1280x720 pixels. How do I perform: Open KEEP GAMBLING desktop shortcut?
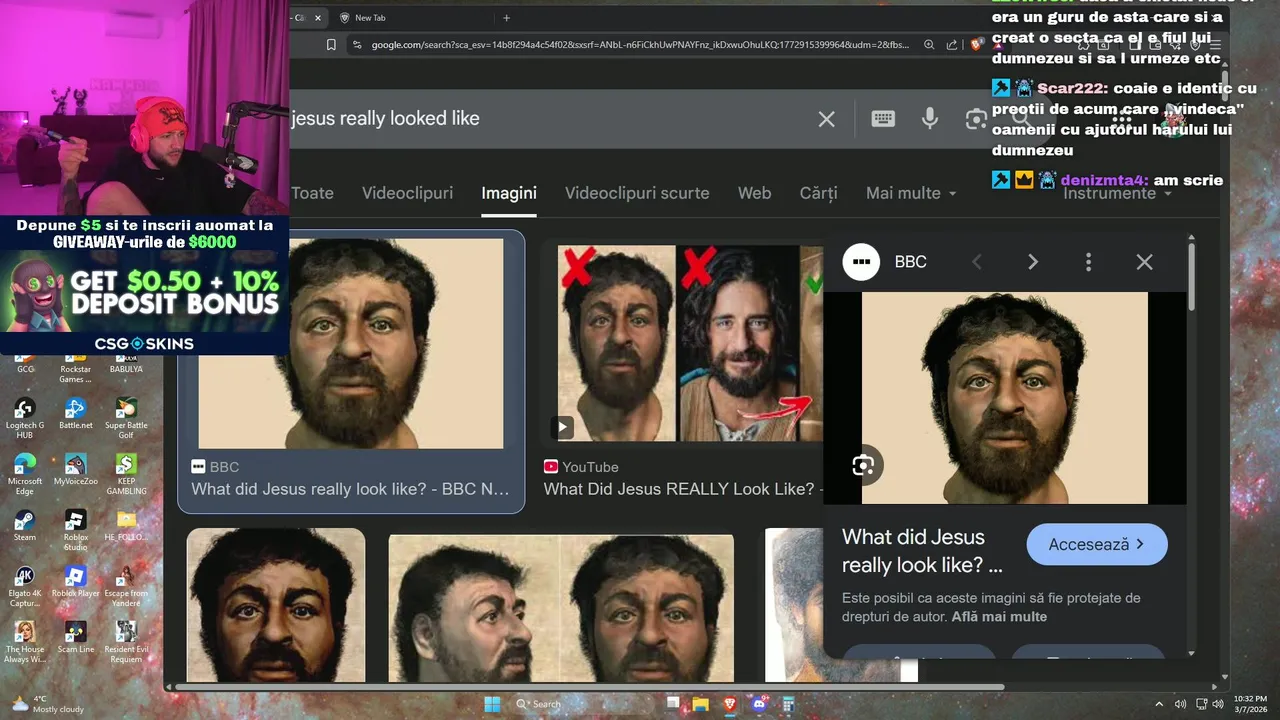coord(126,474)
